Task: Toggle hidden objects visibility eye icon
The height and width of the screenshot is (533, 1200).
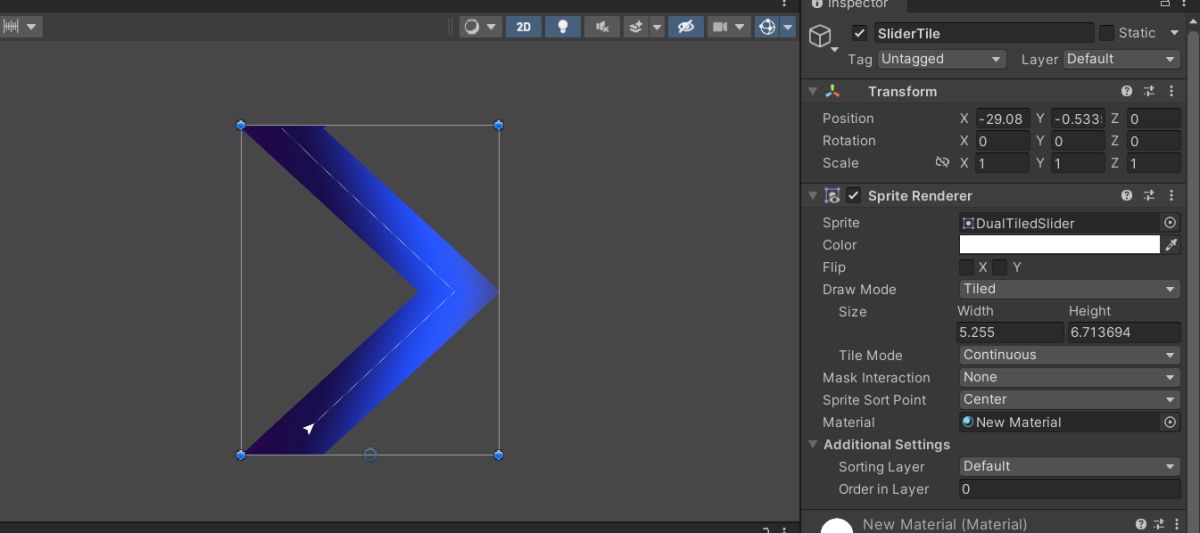Action: click(685, 27)
